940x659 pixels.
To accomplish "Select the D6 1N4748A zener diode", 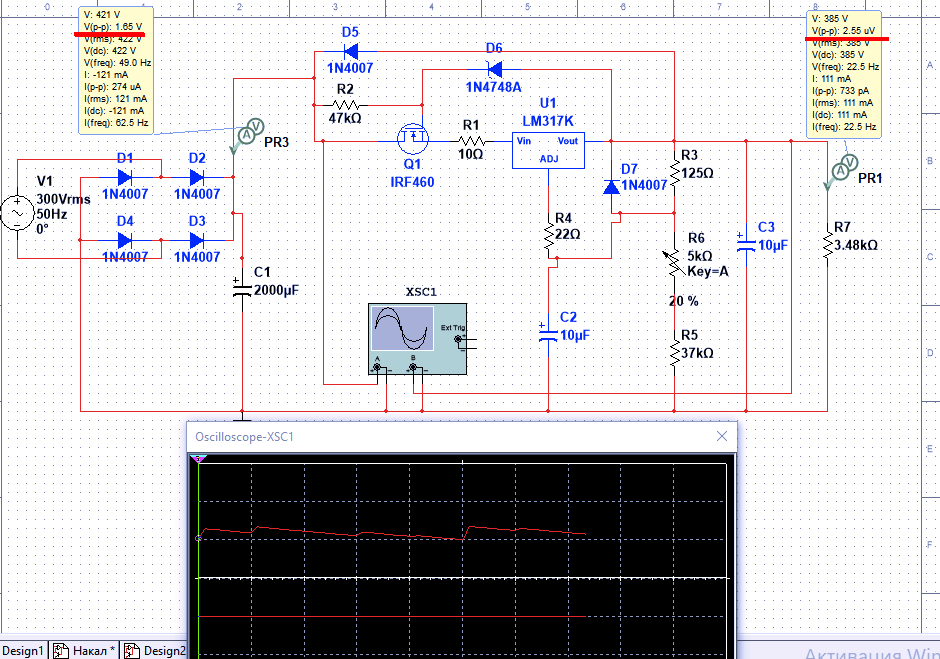I will pyautogui.click(x=493, y=69).
